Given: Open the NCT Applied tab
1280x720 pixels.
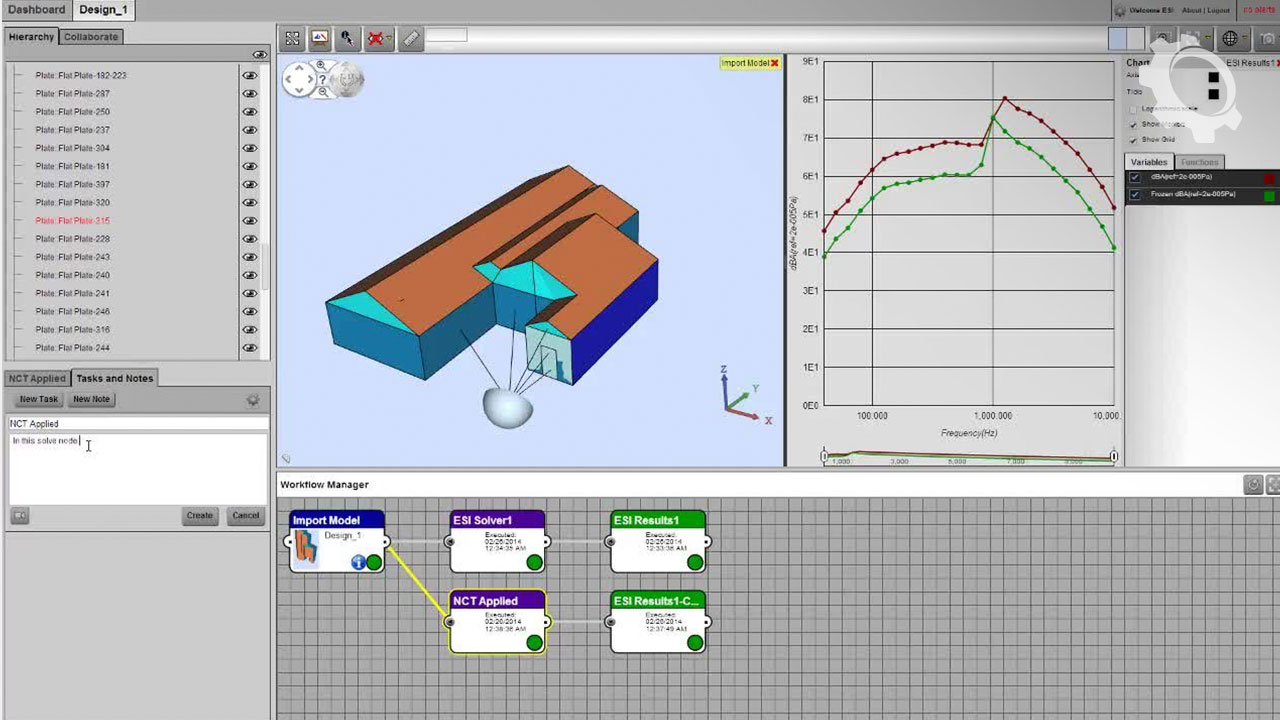Looking at the screenshot, I should [37, 379].
